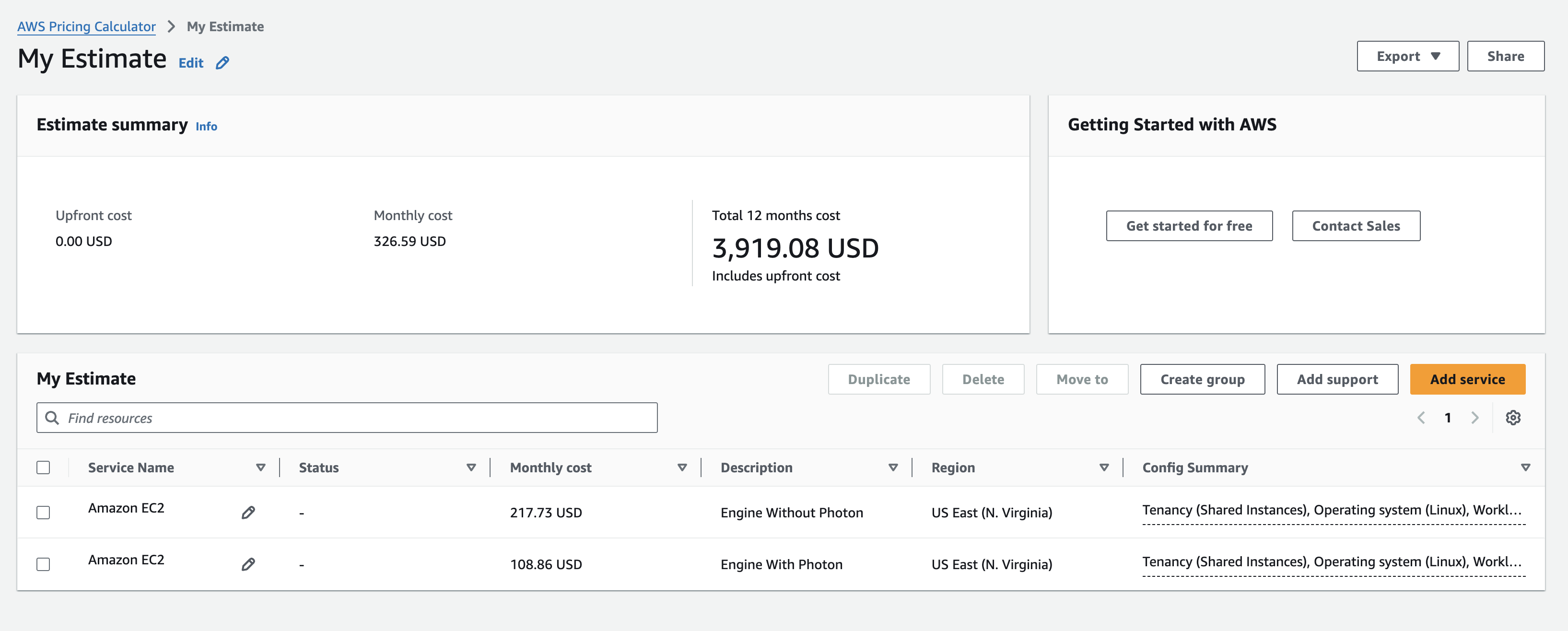Click Region cell of Engine With Photon row
The height and width of the screenshot is (631, 1568).
coord(992,564)
